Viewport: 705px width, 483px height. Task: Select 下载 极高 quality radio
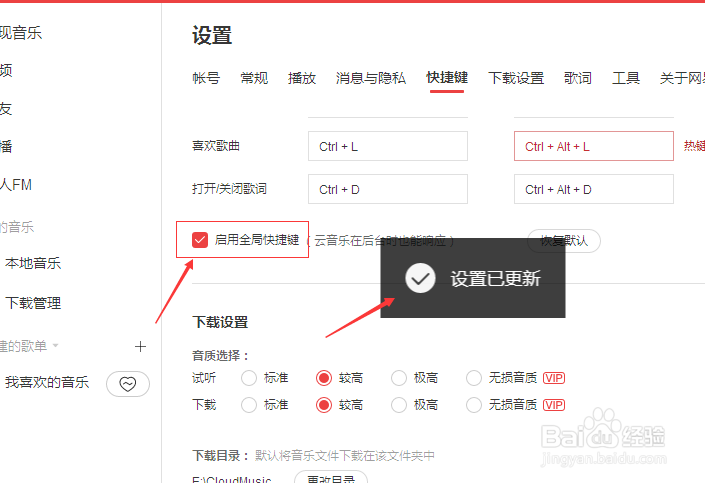pyautogui.click(x=399, y=405)
